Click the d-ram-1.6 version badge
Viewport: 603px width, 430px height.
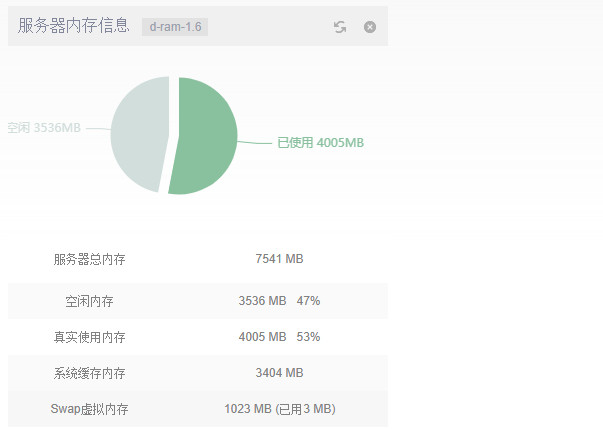[x=174, y=27]
